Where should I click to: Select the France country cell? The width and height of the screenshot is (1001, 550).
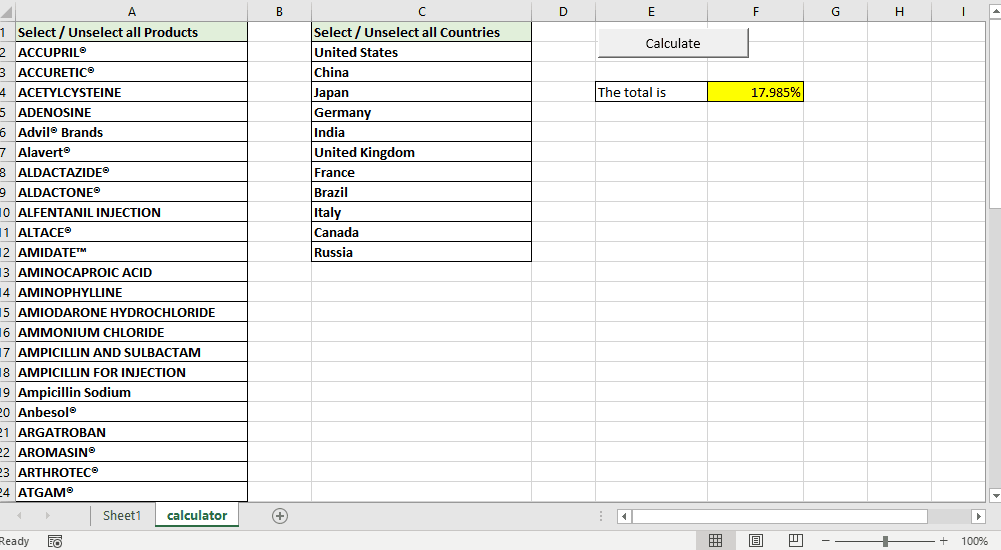(421, 172)
